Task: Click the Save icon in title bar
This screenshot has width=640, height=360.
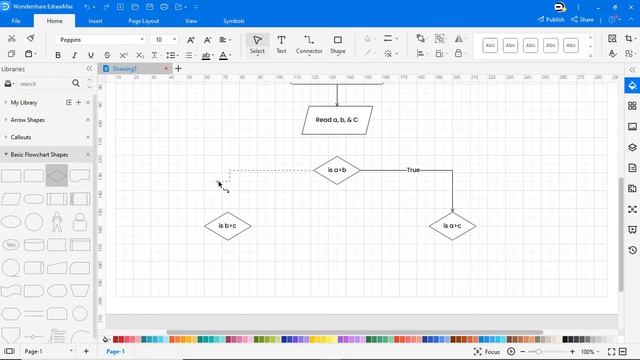Action: 149,7
